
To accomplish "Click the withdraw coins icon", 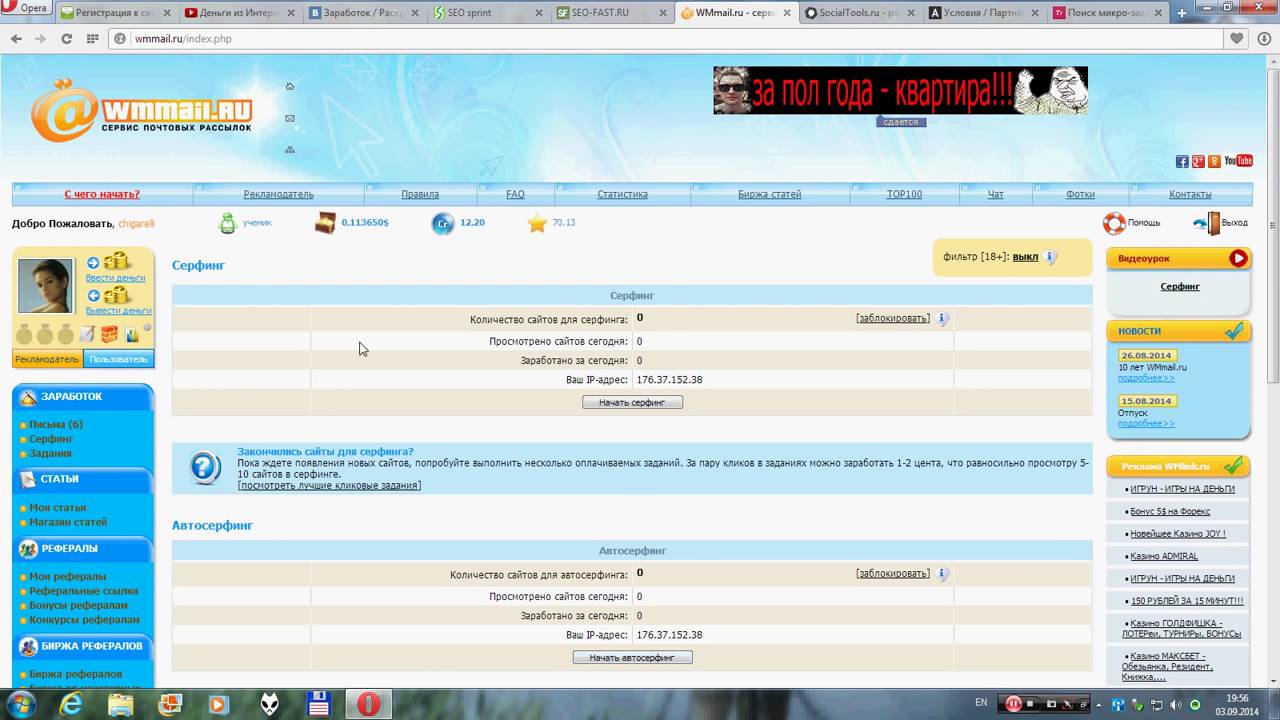I will 117,295.
